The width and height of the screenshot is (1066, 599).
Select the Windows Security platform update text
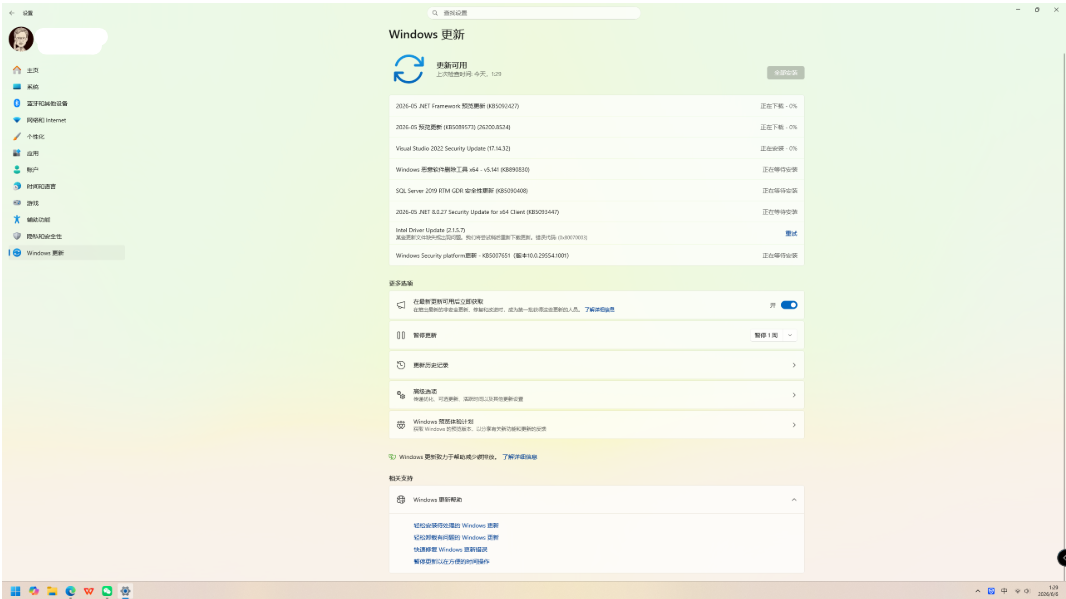pyautogui.click(x=482, y=256)
